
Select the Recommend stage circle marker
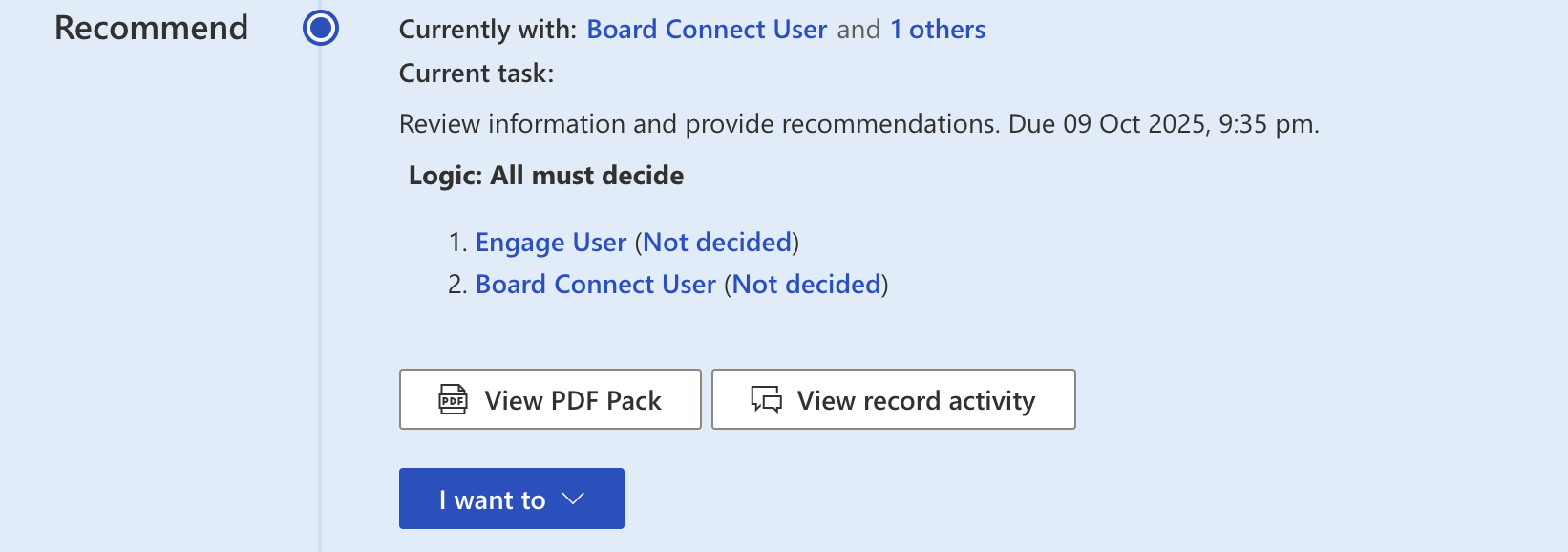coord(321,28)
